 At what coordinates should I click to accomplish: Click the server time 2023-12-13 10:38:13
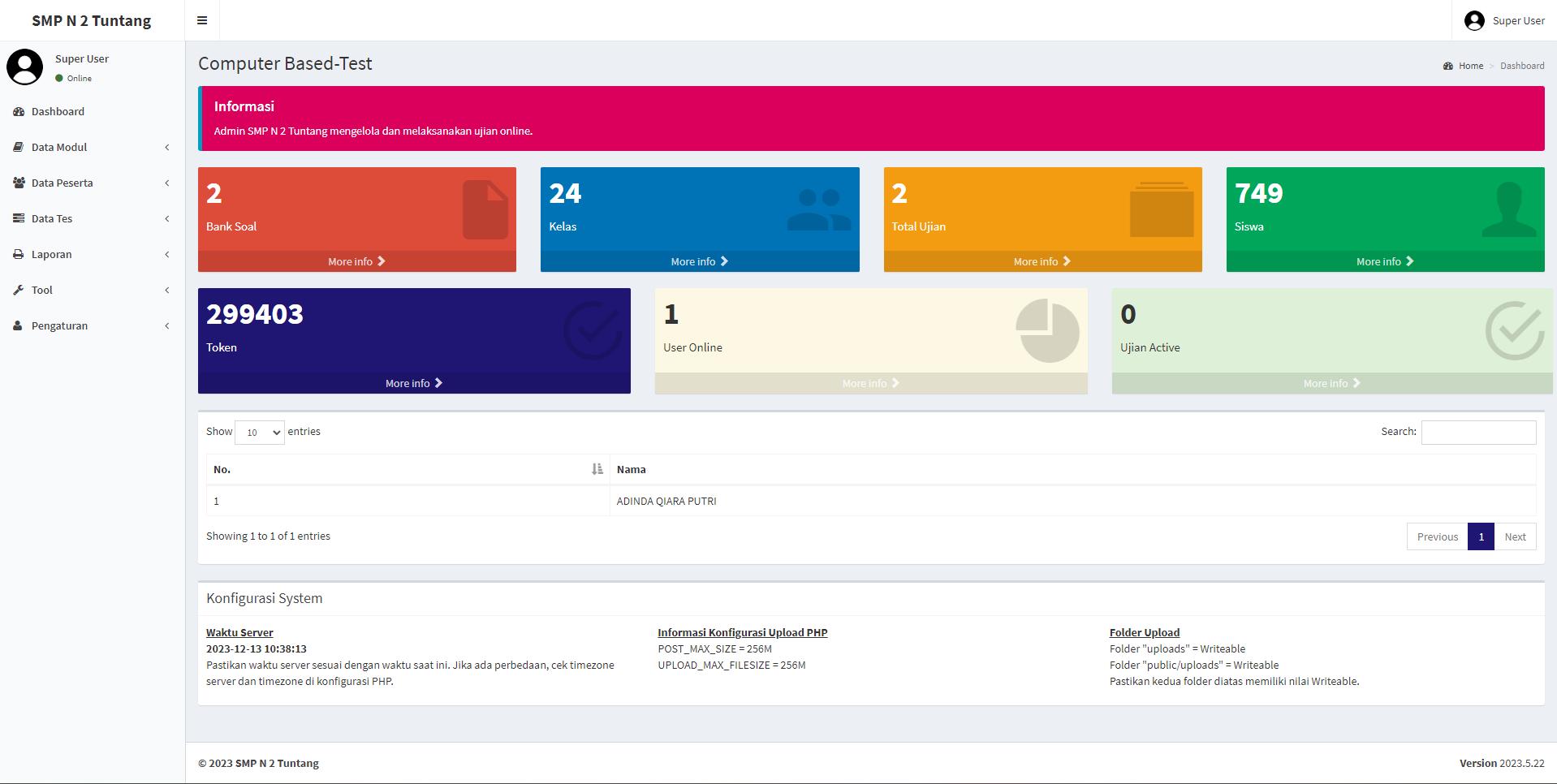tap(257, 648)
